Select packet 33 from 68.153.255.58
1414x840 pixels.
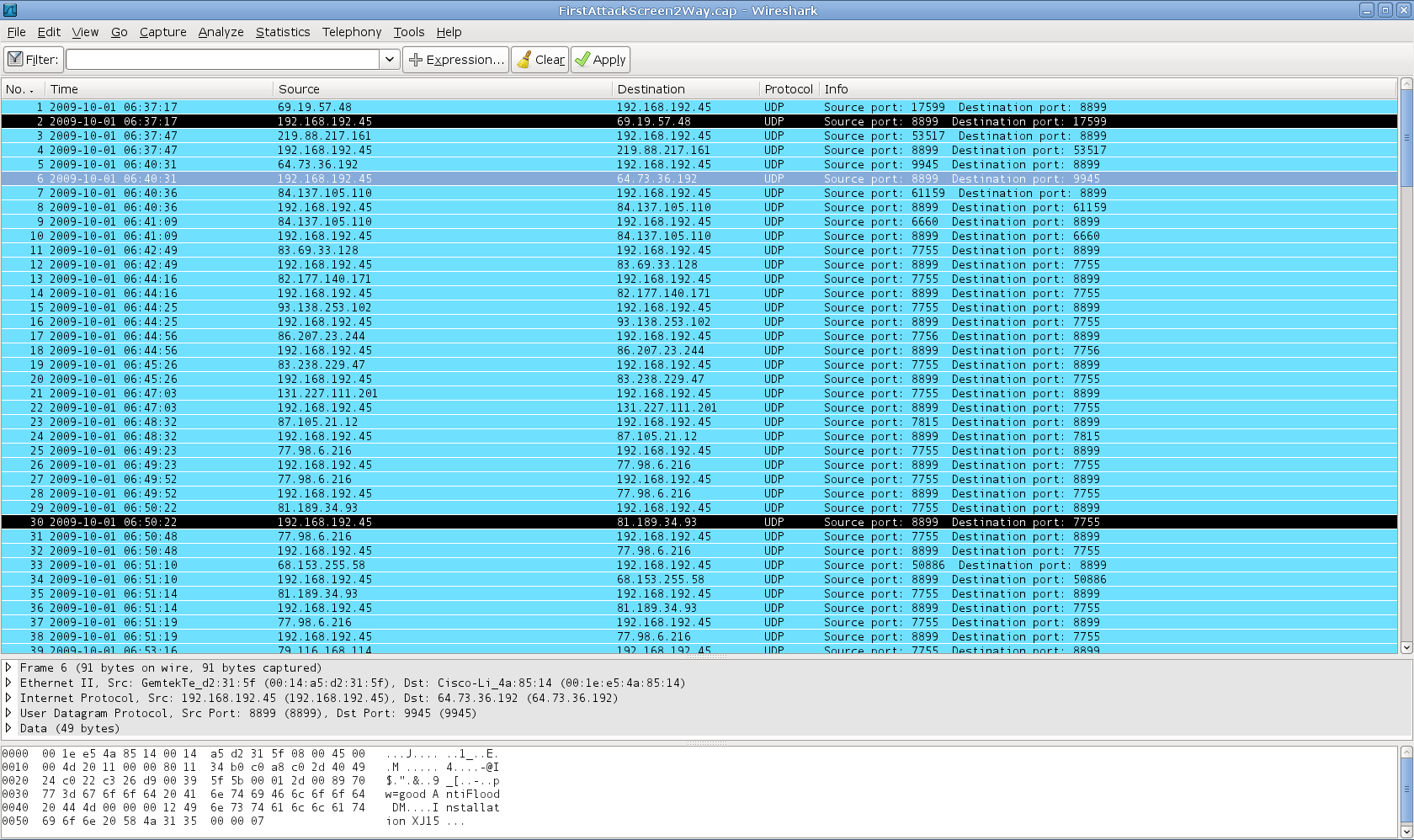coord(699,565)
